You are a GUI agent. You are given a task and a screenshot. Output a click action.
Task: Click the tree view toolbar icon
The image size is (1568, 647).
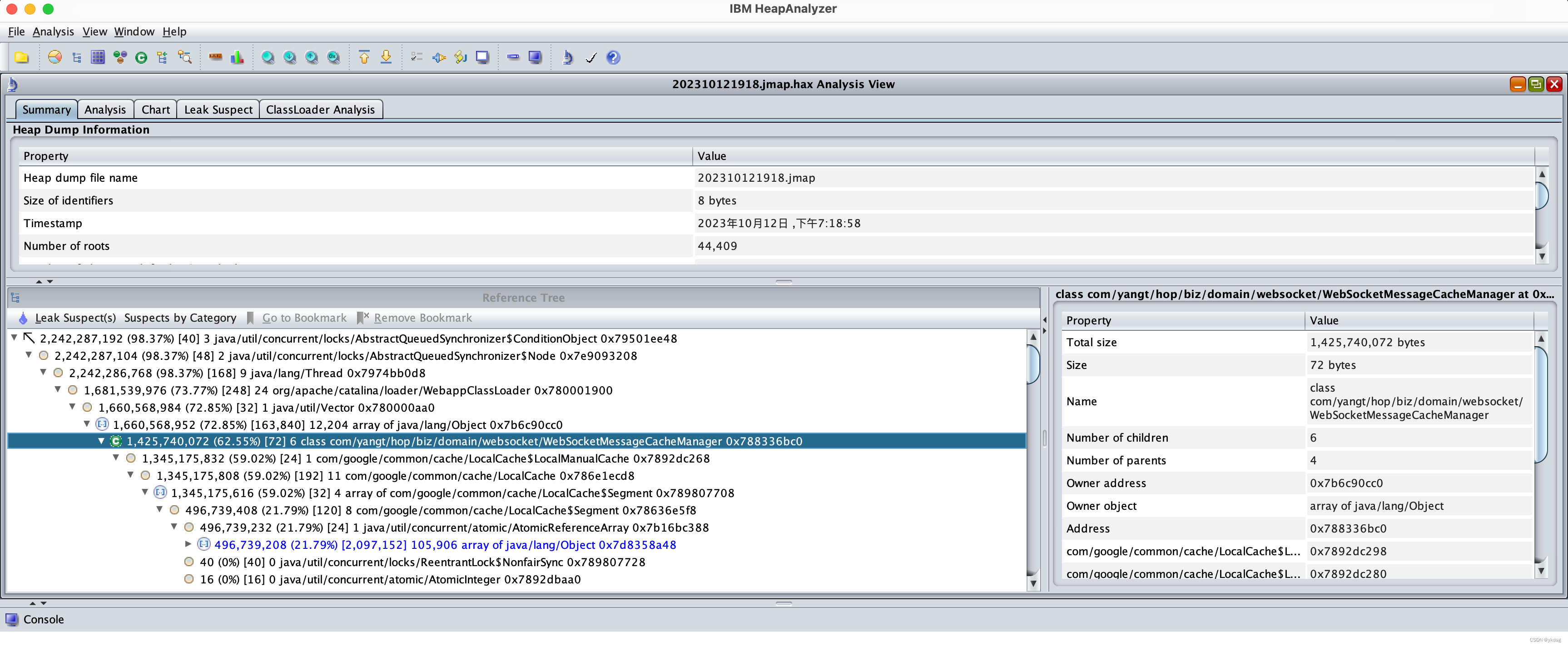pos(77,57)
